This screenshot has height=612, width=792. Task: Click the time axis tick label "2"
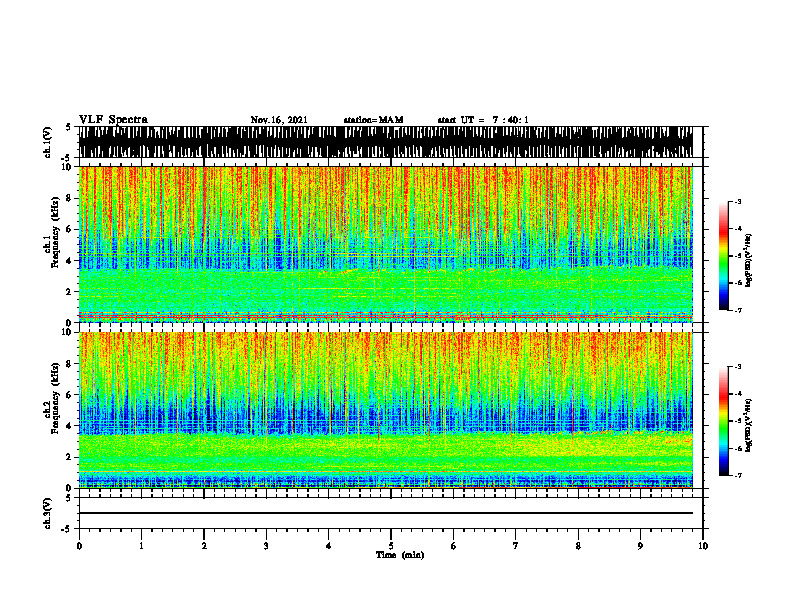tap(204, 546)
